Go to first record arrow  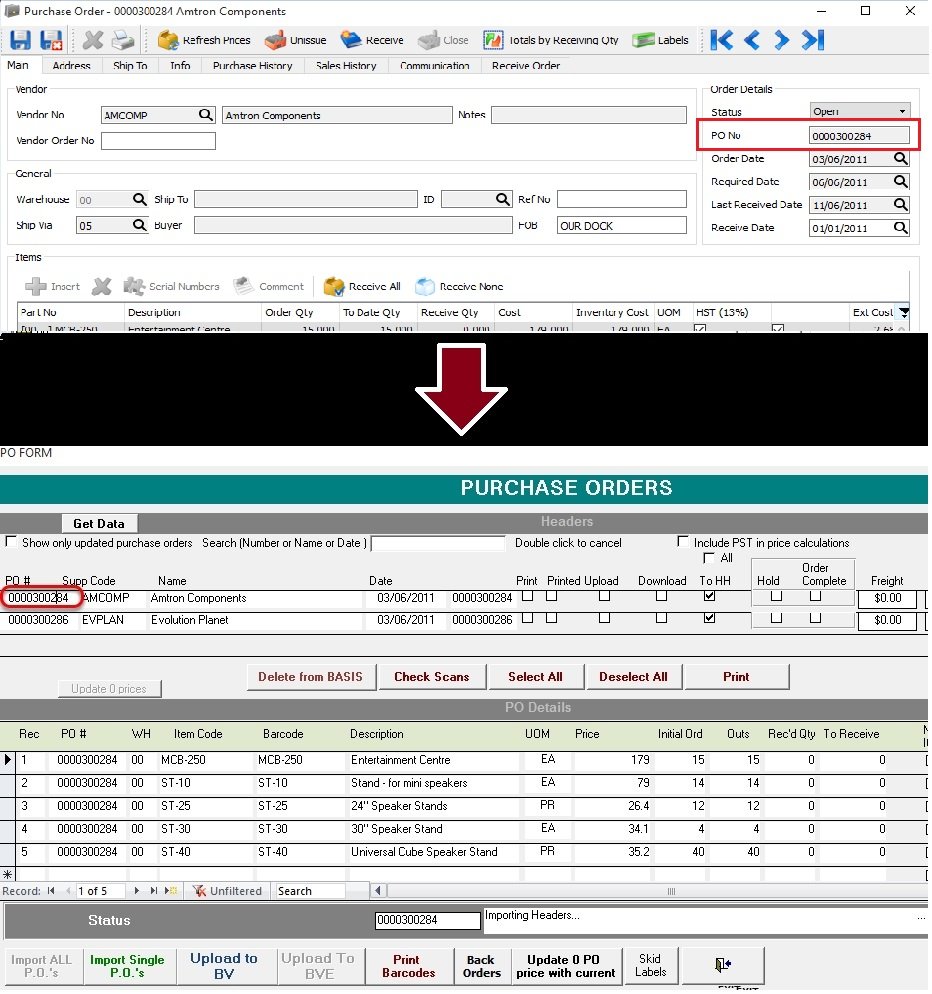tap(722, 41)
